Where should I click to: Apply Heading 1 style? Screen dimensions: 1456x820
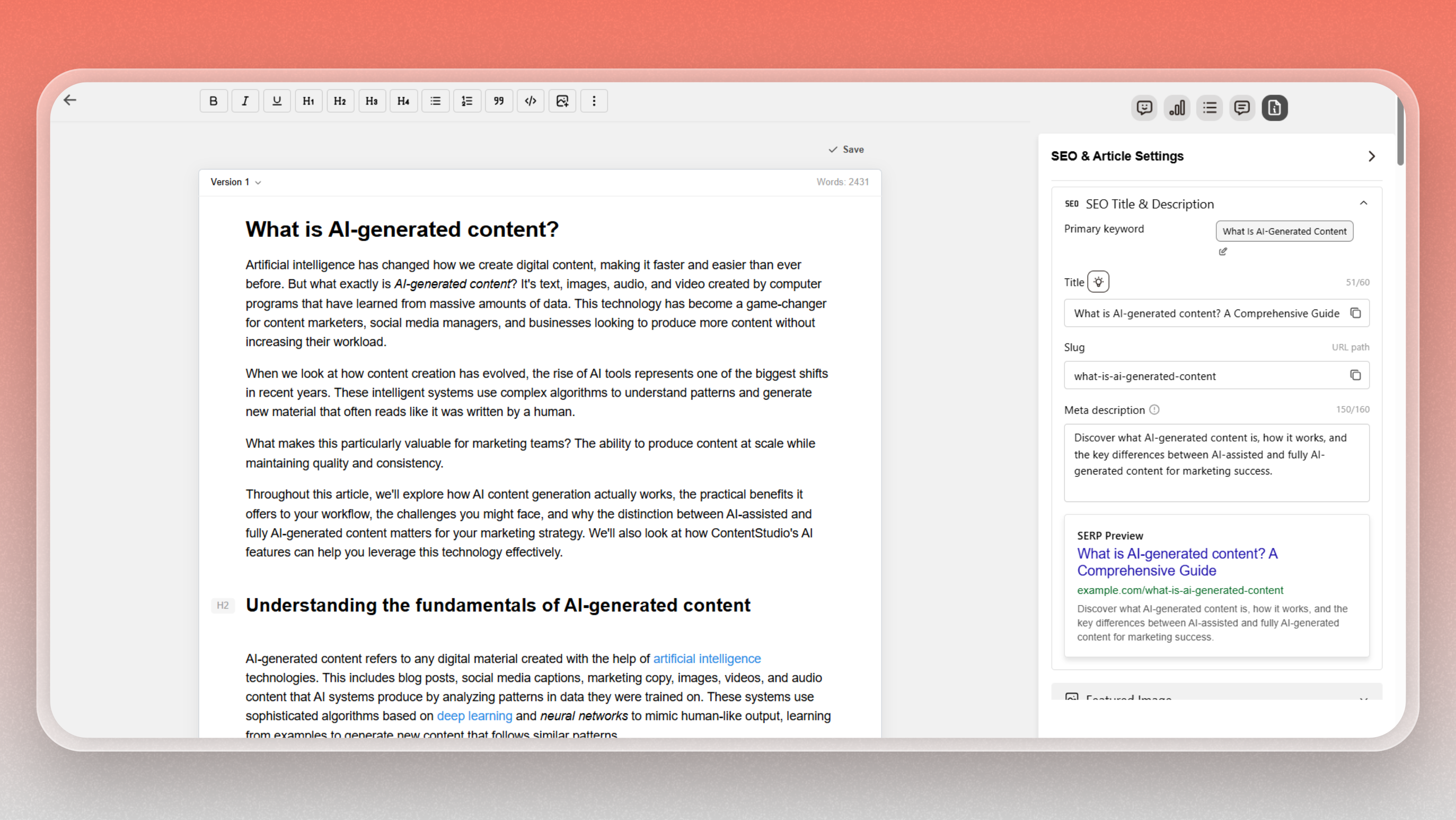(x=308, y=101)
